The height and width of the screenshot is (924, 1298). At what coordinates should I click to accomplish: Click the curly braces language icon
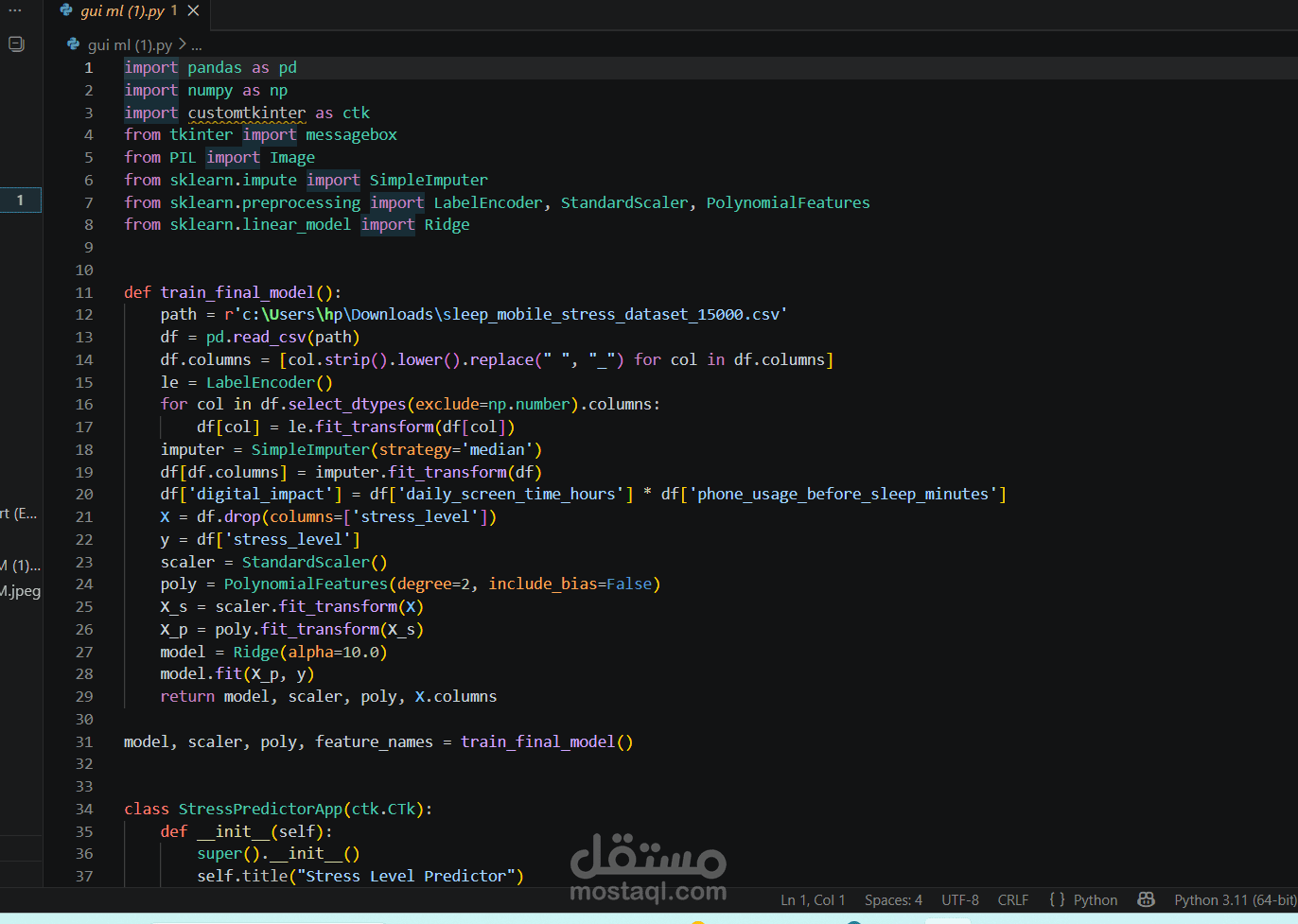coord(1057,899)
